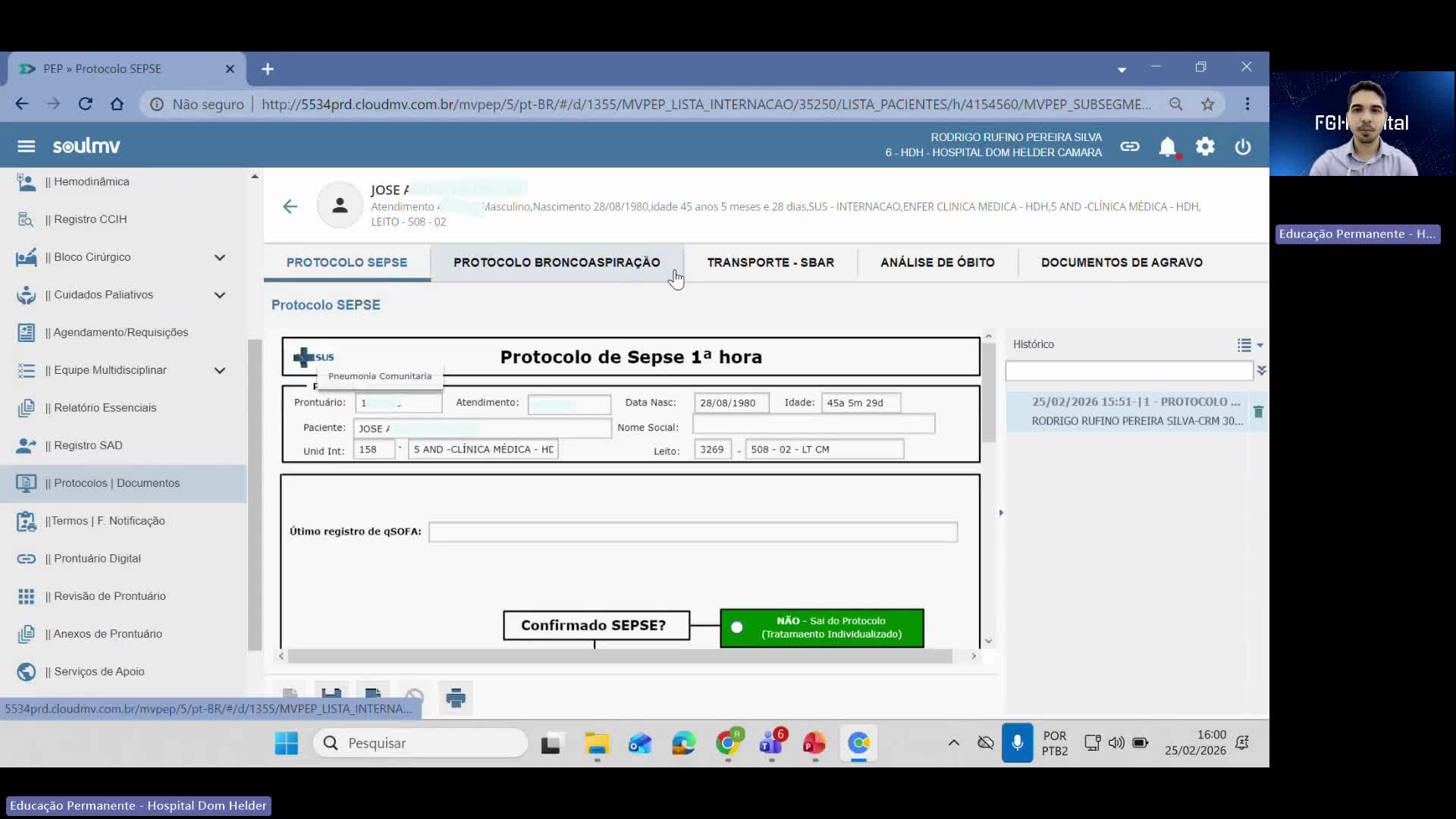Toggle the microphone icon in the taskbar
This screenshot has width=1456, height=819.
[1016, 743]
